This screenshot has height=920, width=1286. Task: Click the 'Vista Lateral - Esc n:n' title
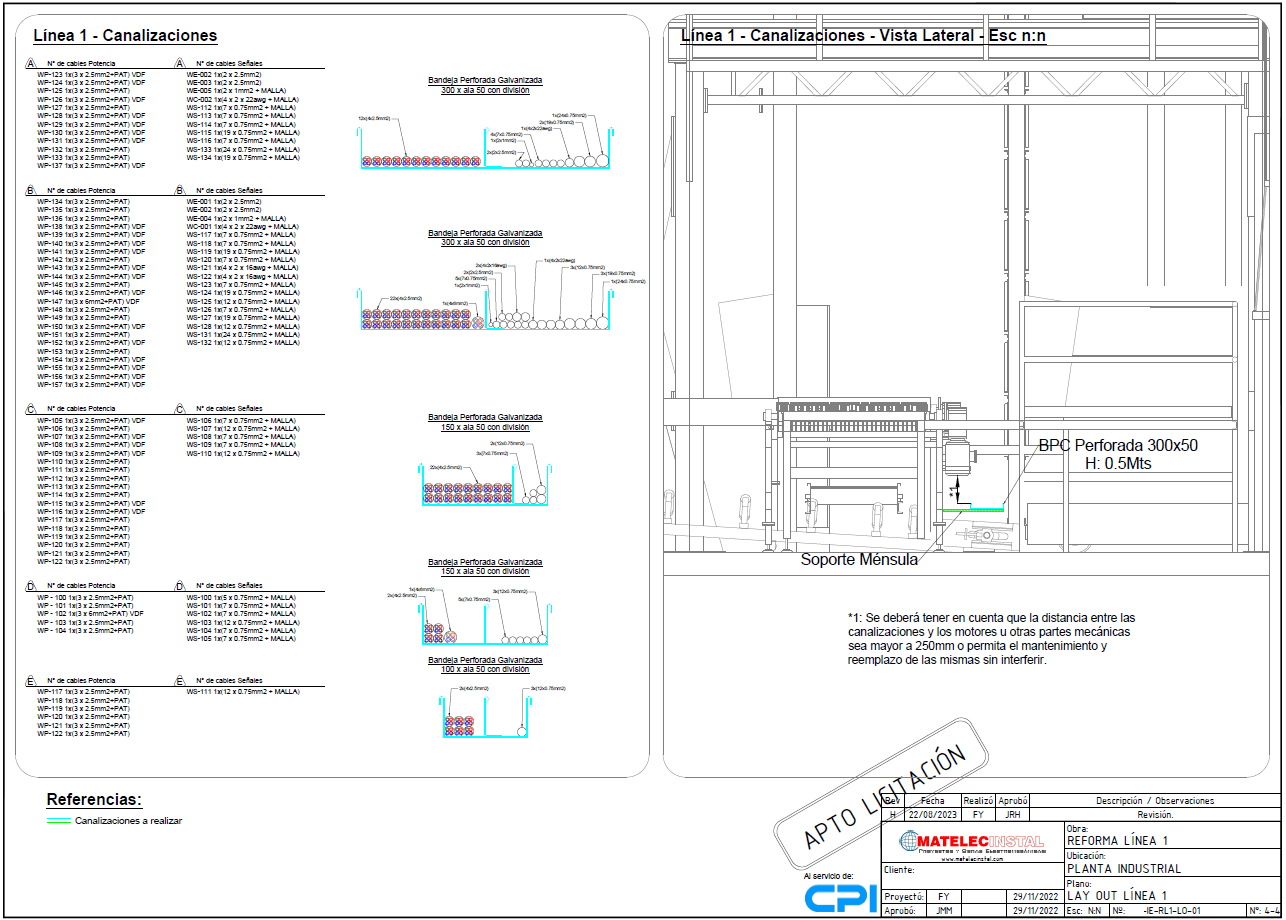(x=957, y=36)
